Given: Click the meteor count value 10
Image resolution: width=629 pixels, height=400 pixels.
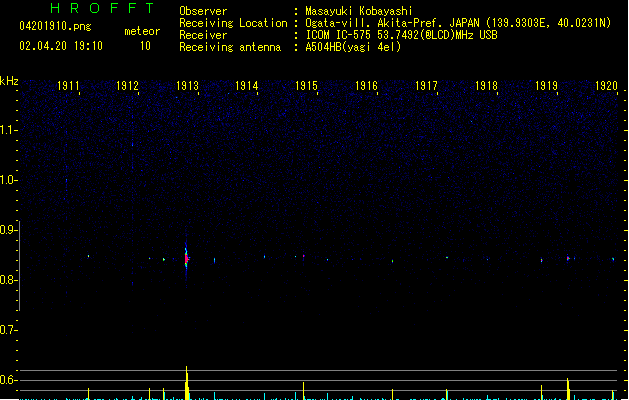Looking at the screenshot, I should 145,46.
